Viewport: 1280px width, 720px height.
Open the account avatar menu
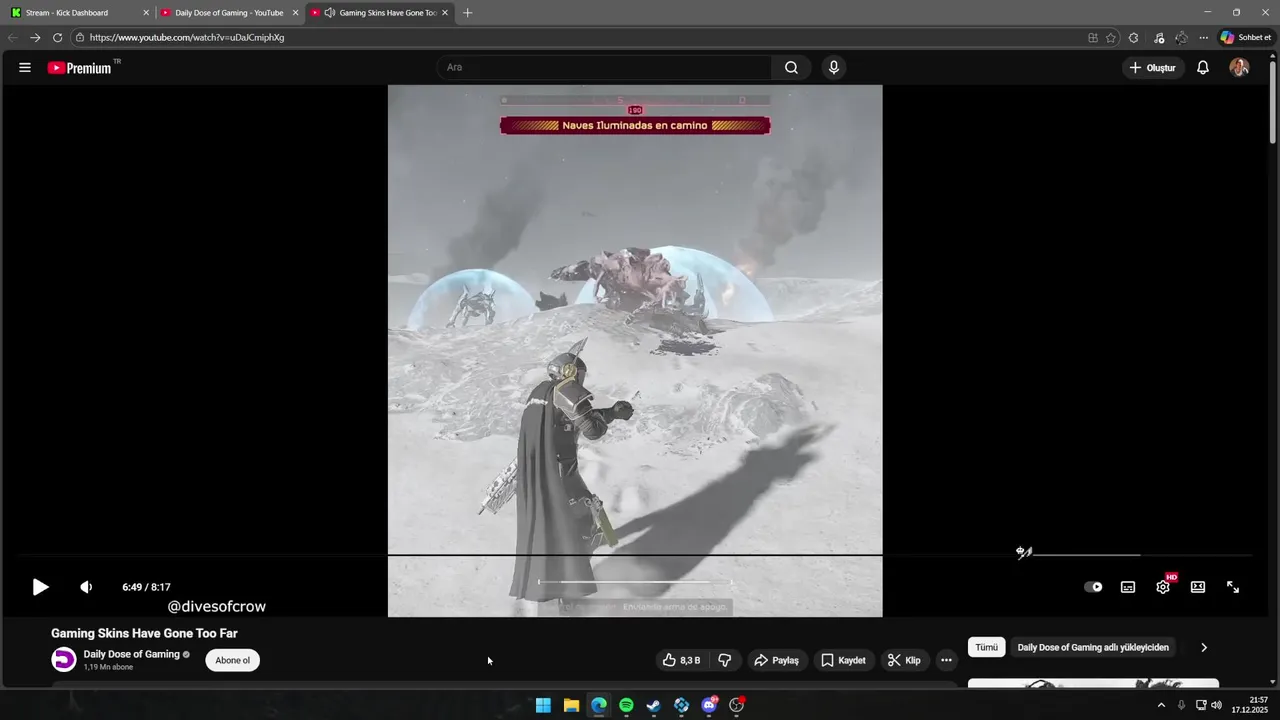pyautogui.click(x=1239, y=68)
